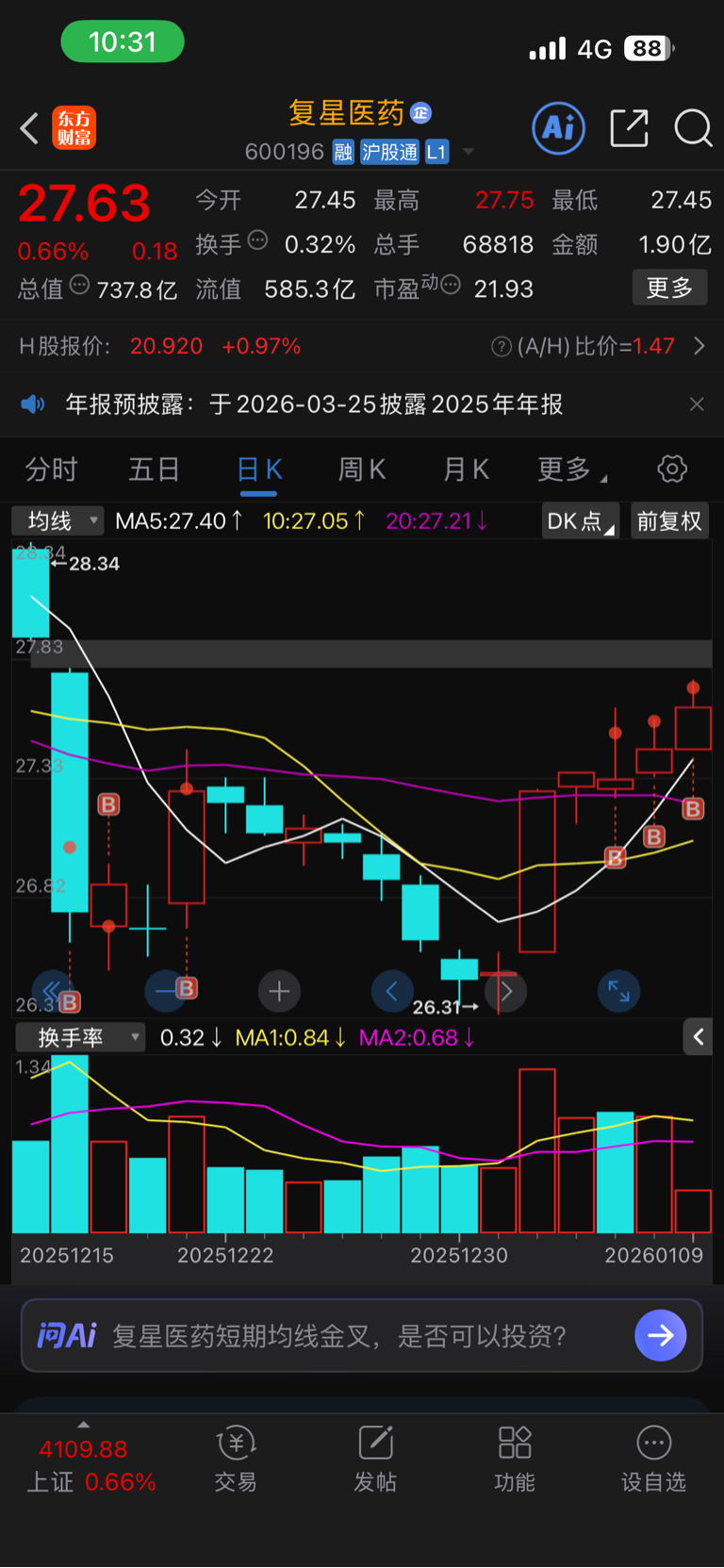Tap 问Ai logo in question bar

click(66, 1336)
